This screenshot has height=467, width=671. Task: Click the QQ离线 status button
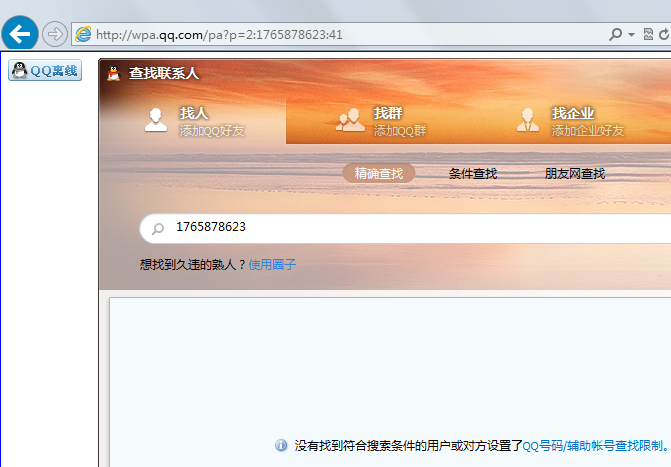[x=45, y=70]
